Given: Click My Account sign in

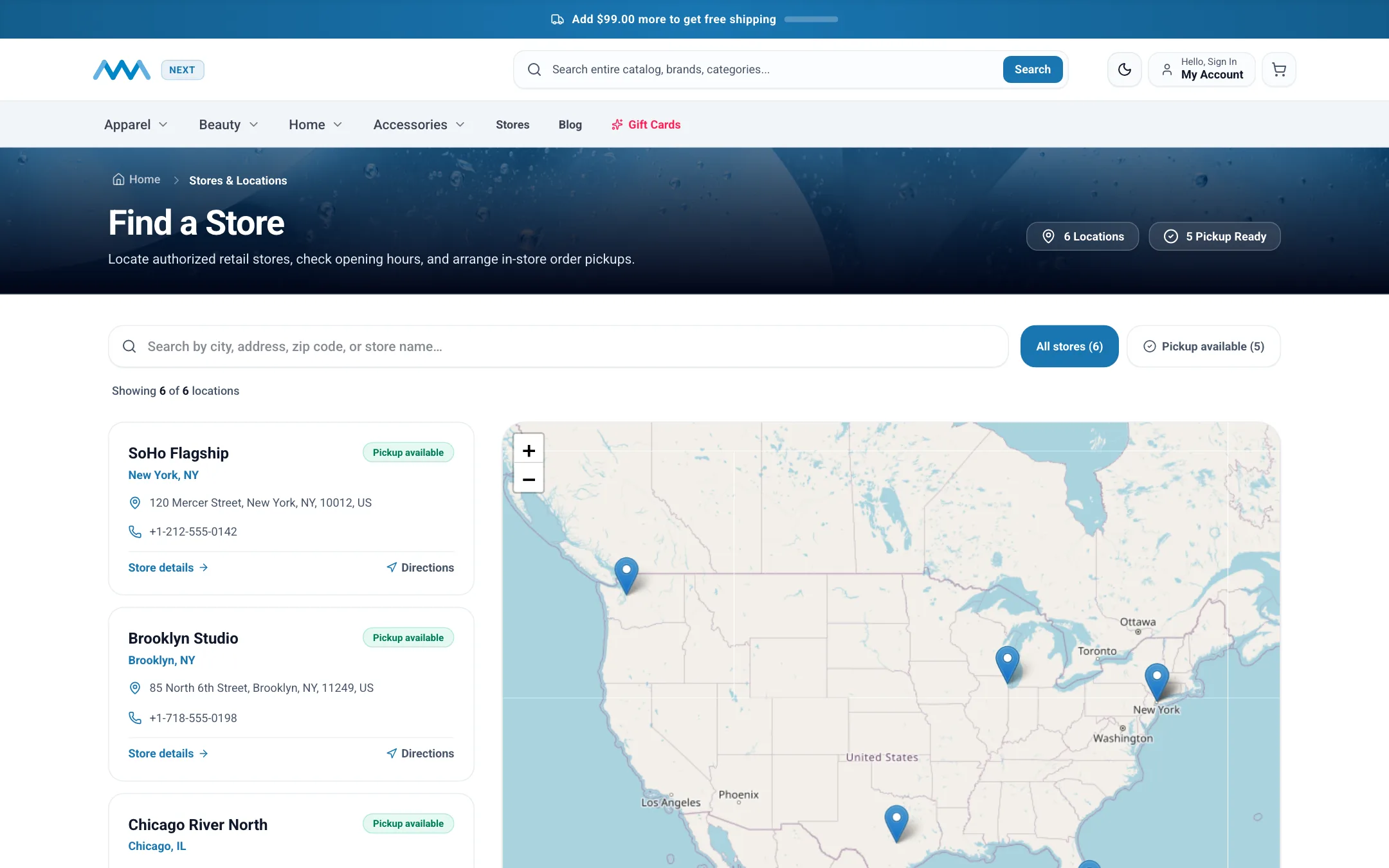Looking at the screenshot, I should (1201, 69).
